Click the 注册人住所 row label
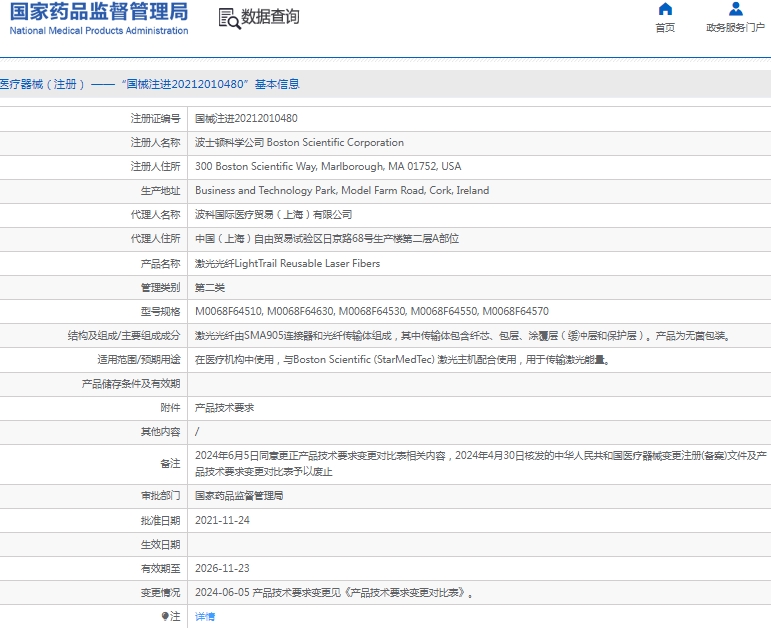Viewport: 771px width, 628px height. point(155,167)
